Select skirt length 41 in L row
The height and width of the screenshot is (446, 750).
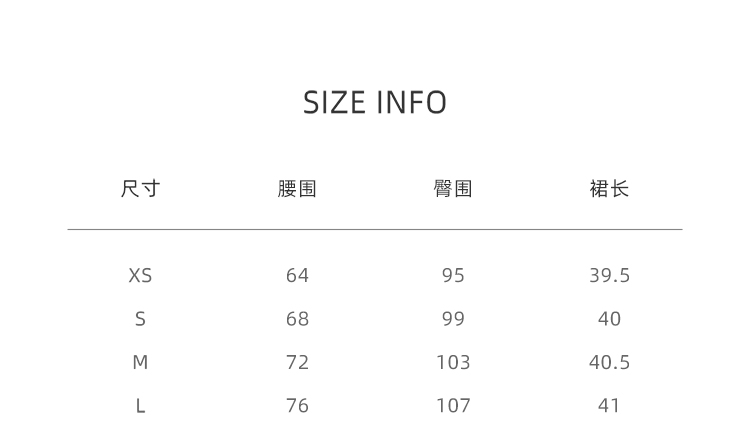pos(609,406)
